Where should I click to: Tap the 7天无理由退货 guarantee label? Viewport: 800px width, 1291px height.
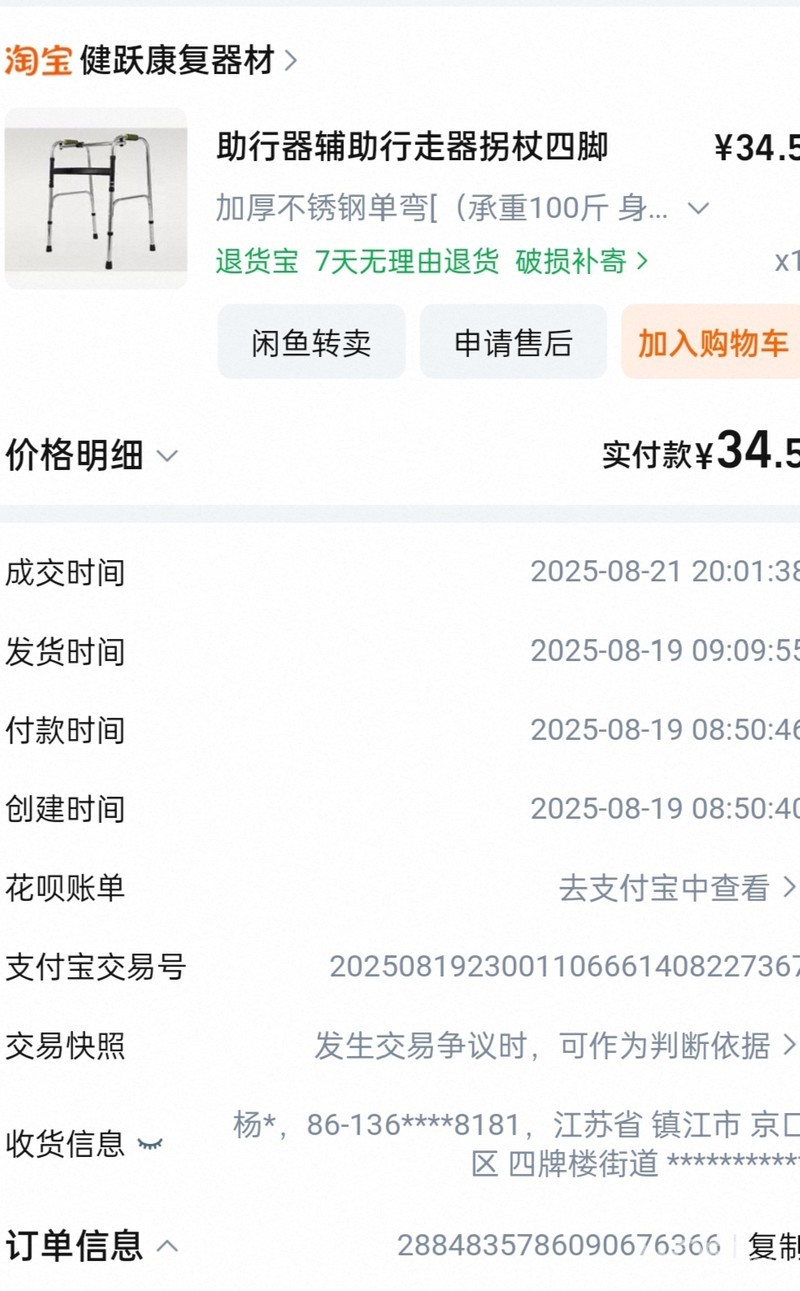click(x=407, y=262)
